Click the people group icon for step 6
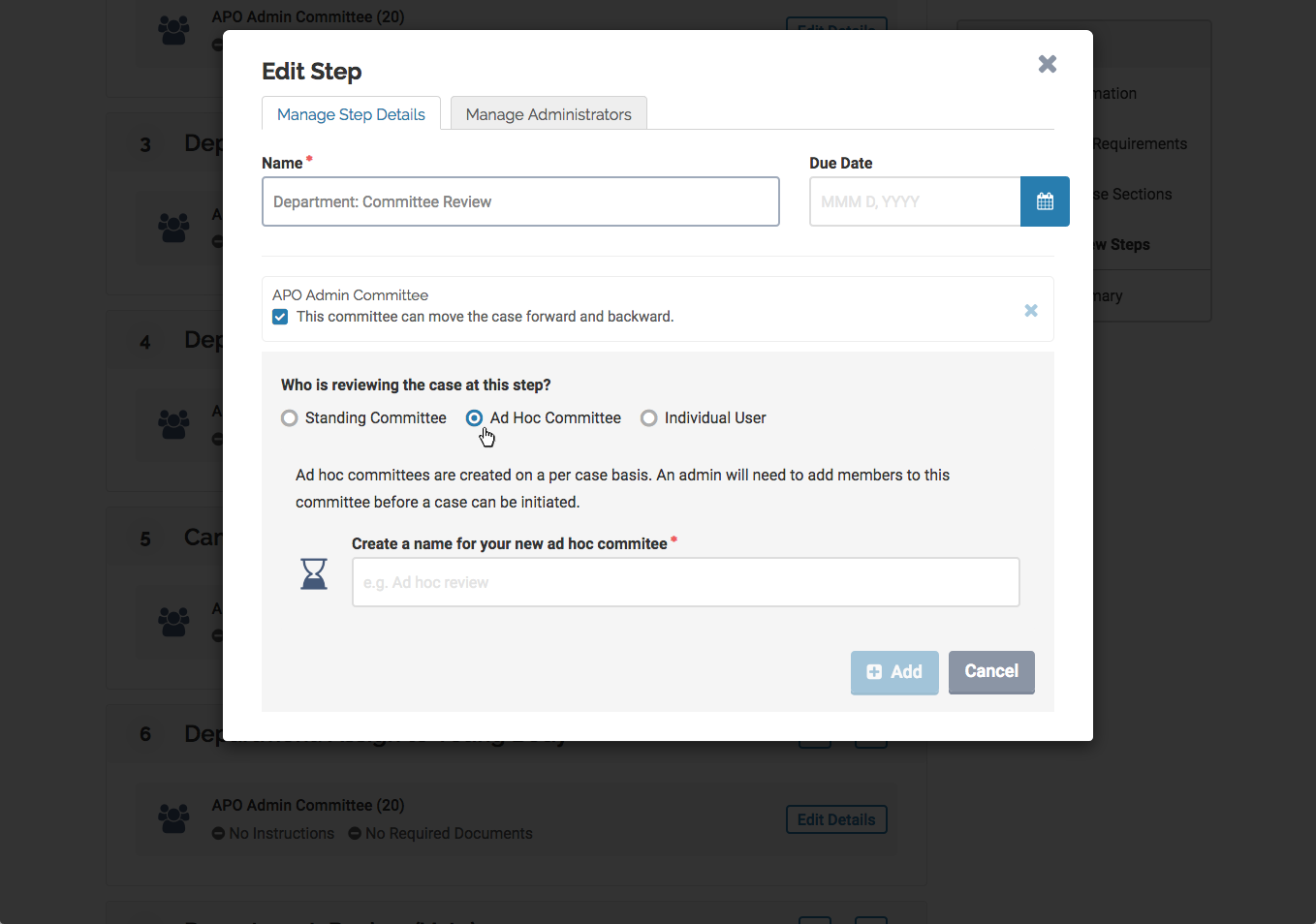This screenshot has width=1316, height=924. click(174, 818)
